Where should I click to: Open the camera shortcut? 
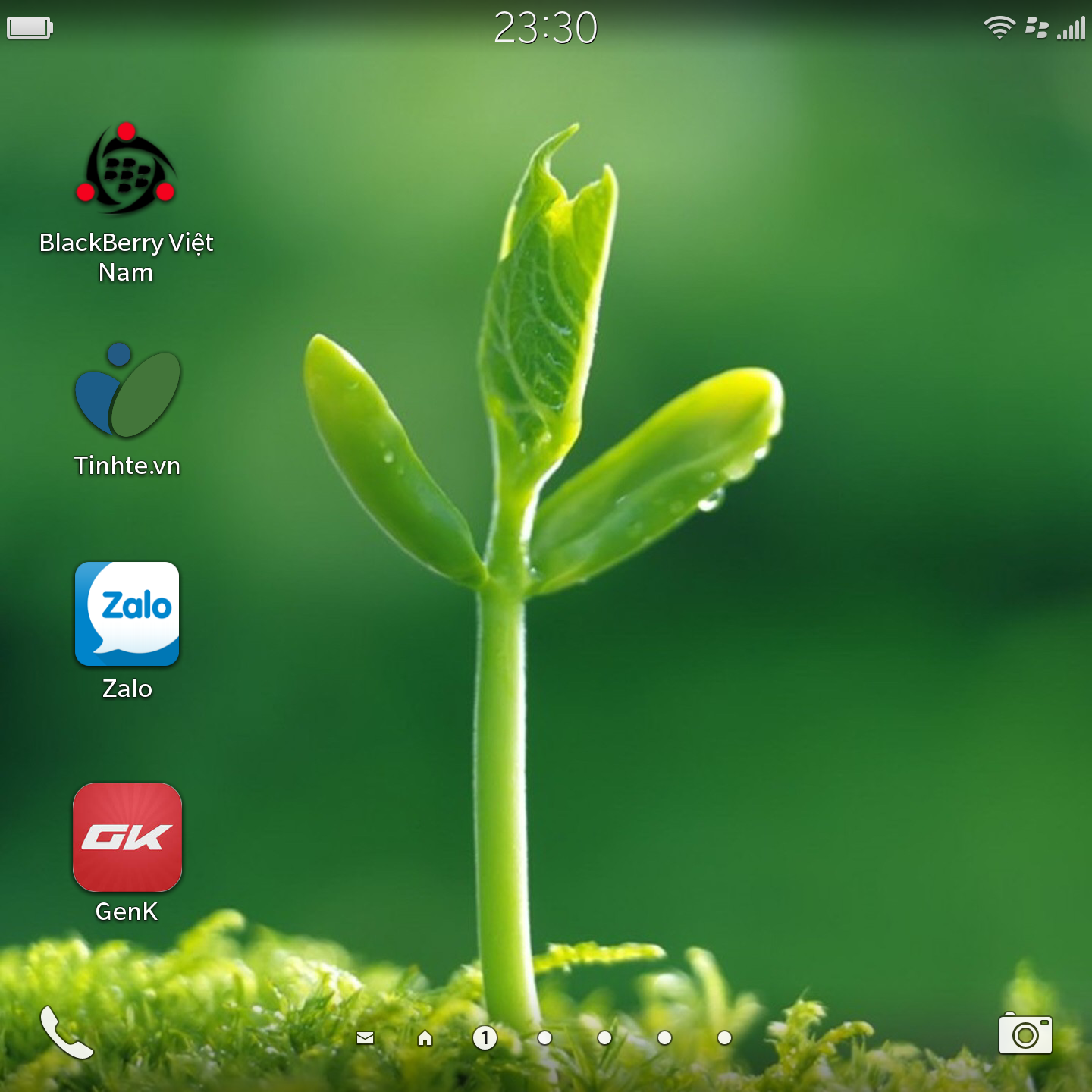click(1025, 1034)
